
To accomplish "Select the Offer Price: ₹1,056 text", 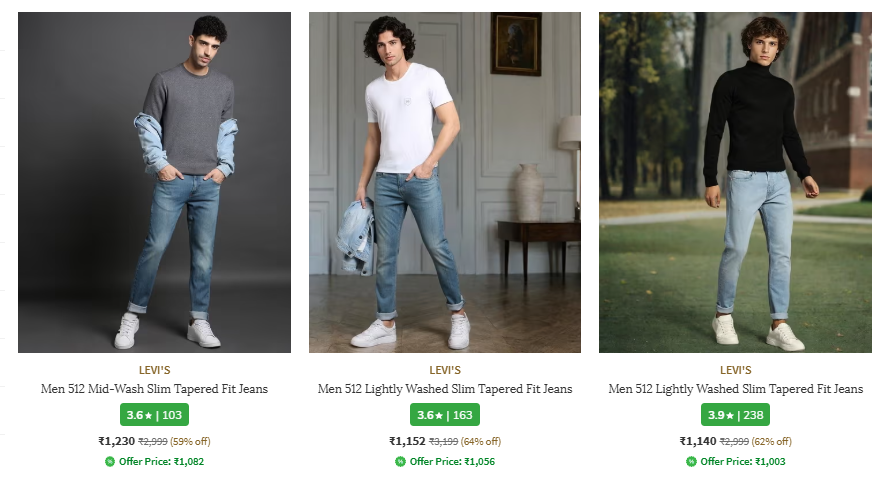I will (x=452, y=462).
